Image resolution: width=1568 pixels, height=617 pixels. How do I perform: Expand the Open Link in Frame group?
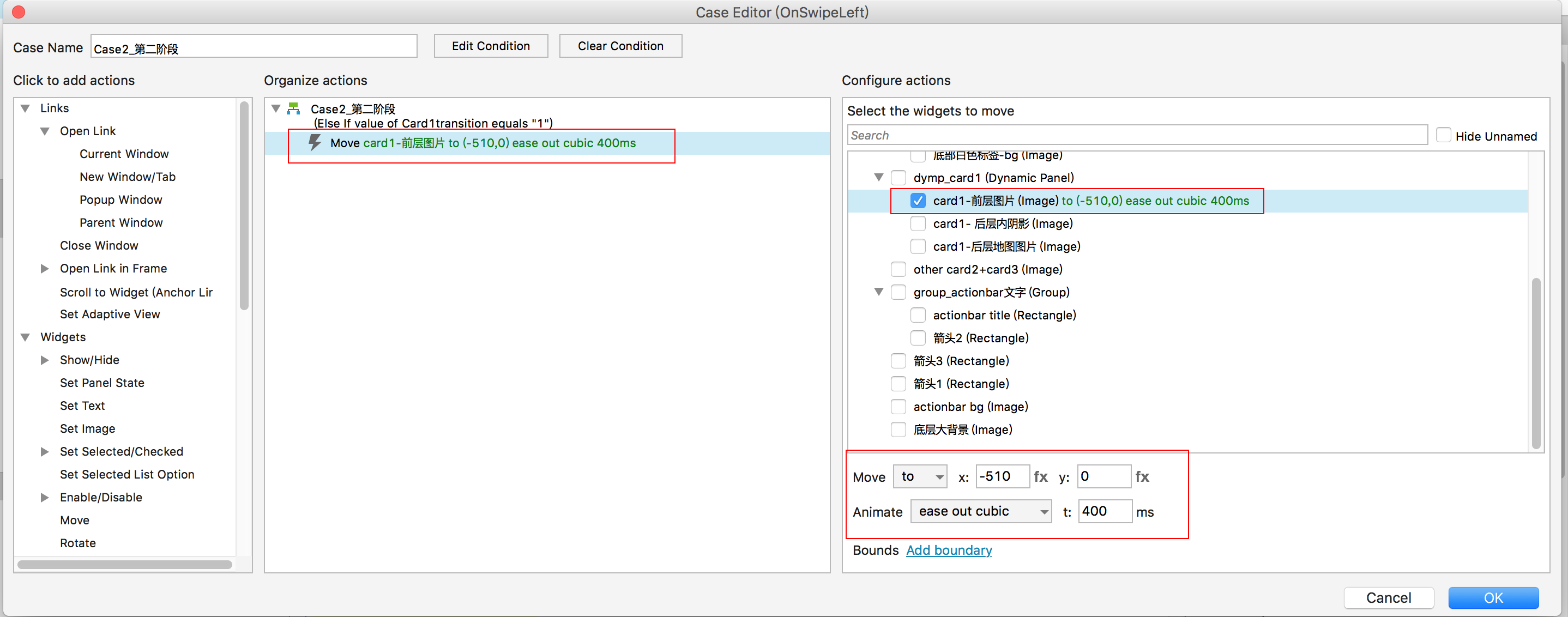pos(45,268)
